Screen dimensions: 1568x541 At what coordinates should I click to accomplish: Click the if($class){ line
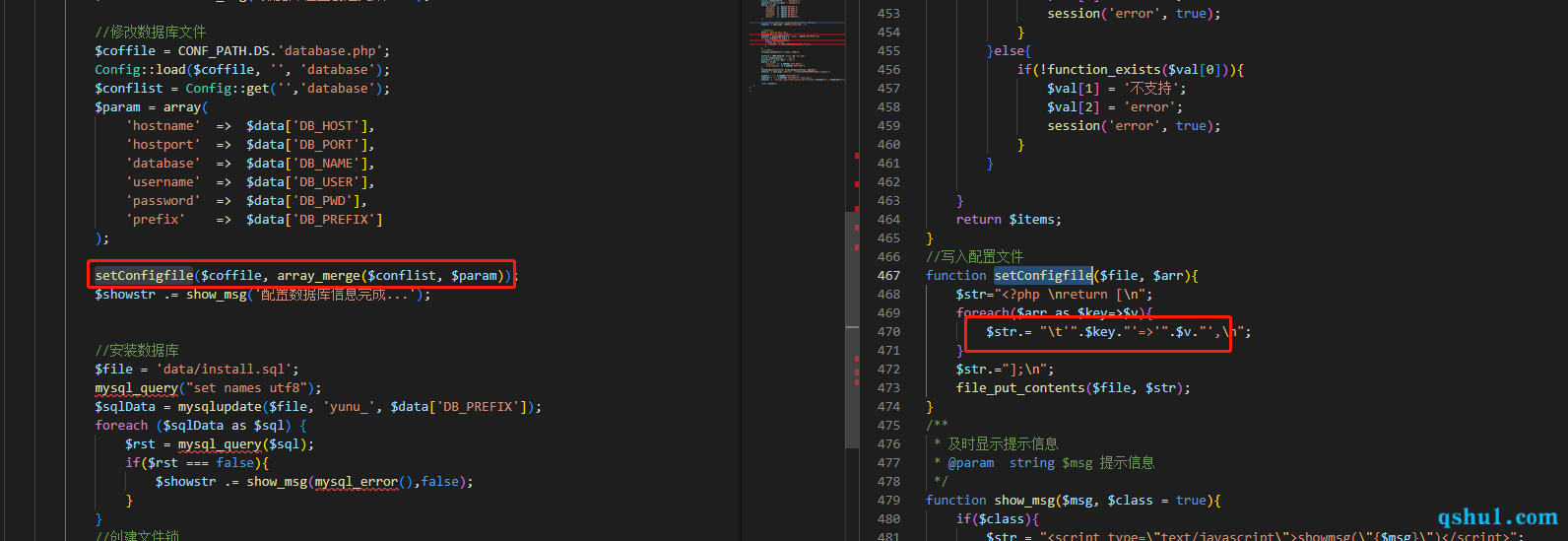[x=997, y=519]
